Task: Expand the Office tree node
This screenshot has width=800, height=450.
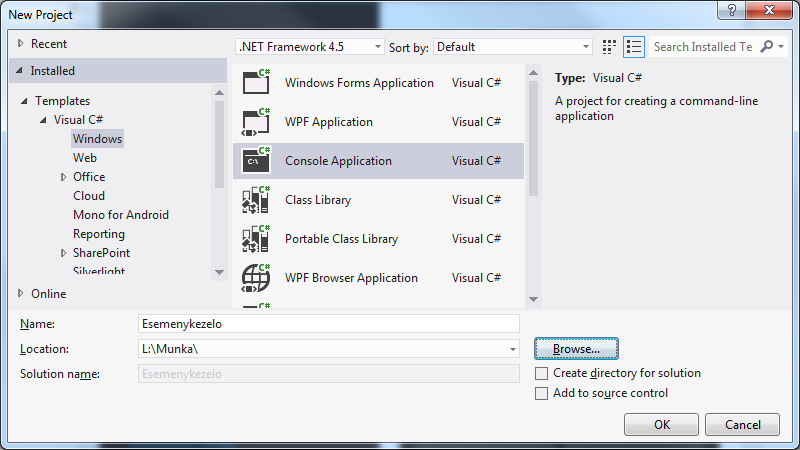Action: pyautogui.click(x=63, y=177)
